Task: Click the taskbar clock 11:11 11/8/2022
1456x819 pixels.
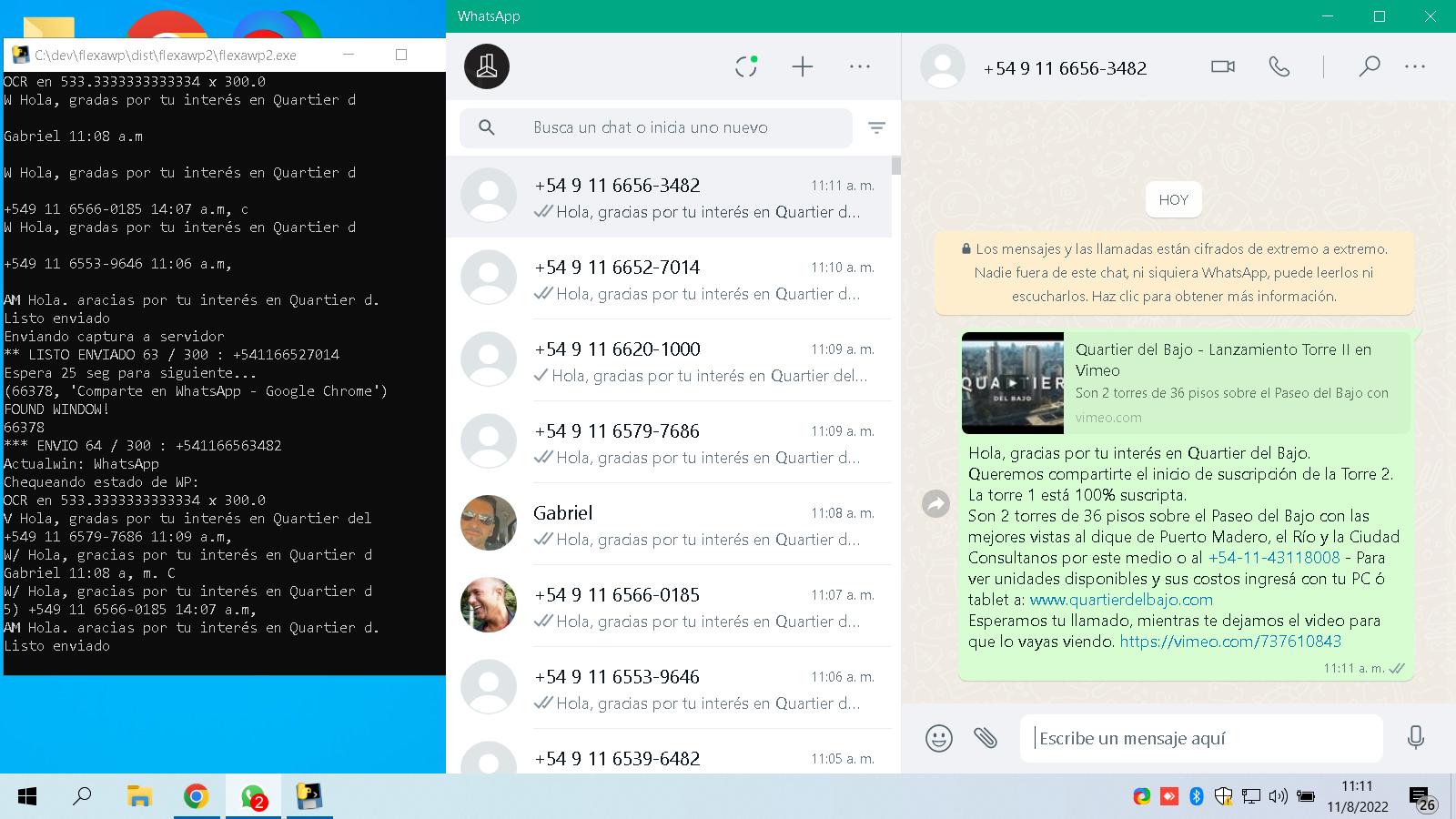Action: [1357, 796]
